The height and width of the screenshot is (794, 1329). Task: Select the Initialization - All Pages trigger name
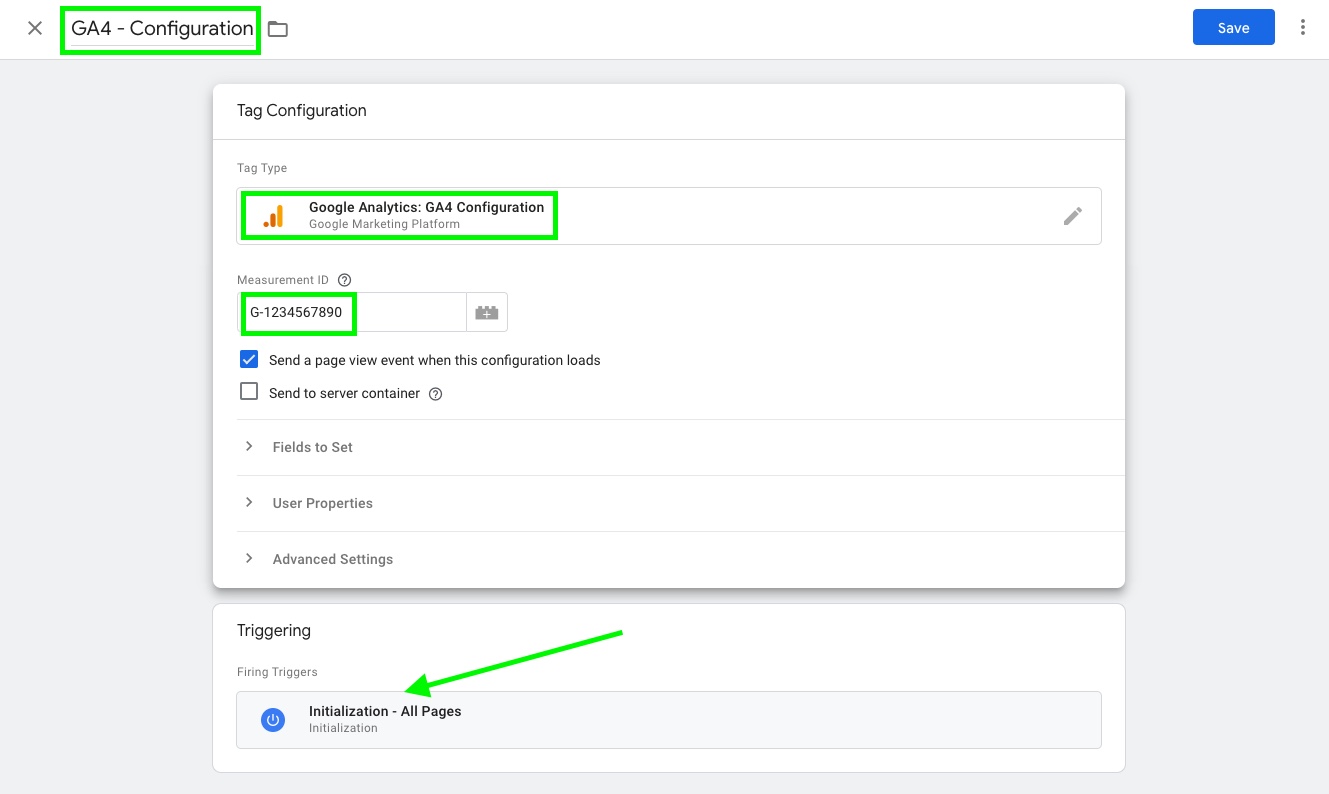[385, 711]
